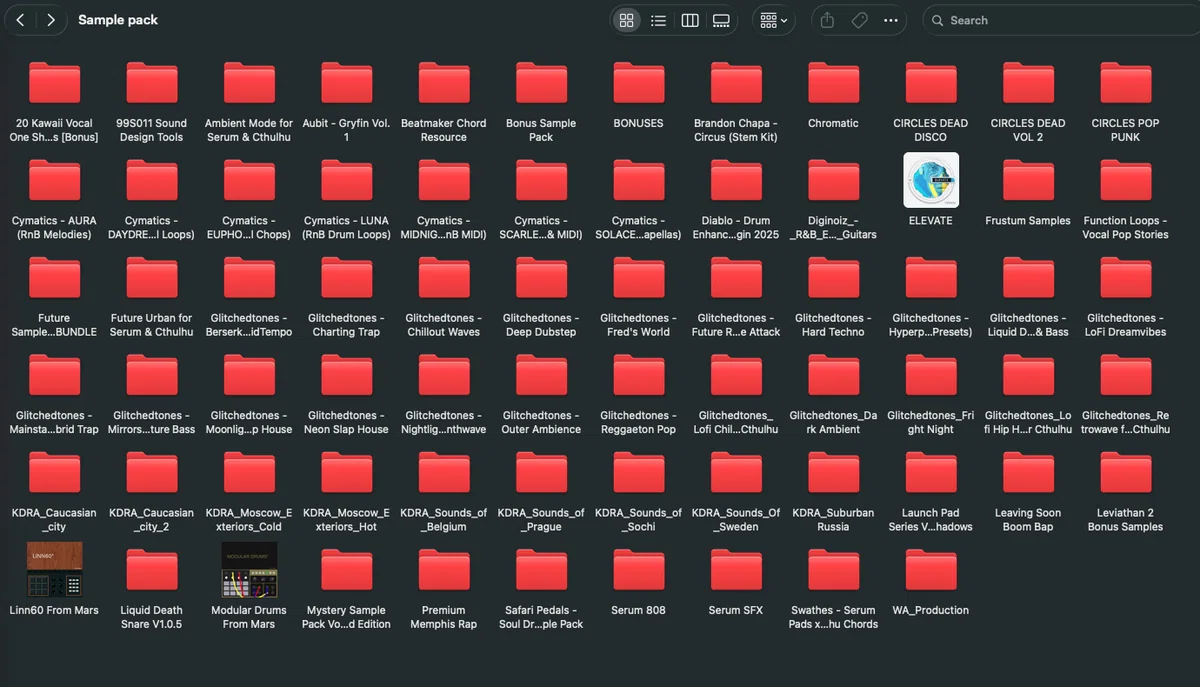Viewport: 1200px width, 687px height.
Task: Select the Serum SFX folder
Action: (x=736, y=571)
